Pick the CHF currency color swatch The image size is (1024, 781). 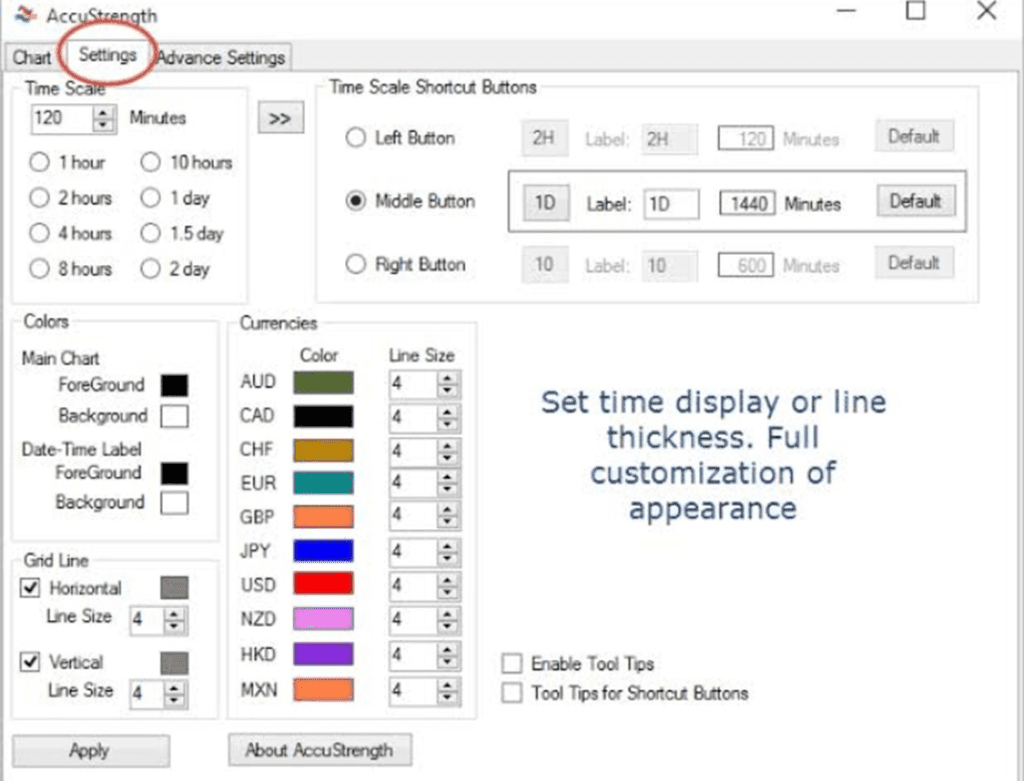pyautogui.click(x=323, y=450)
